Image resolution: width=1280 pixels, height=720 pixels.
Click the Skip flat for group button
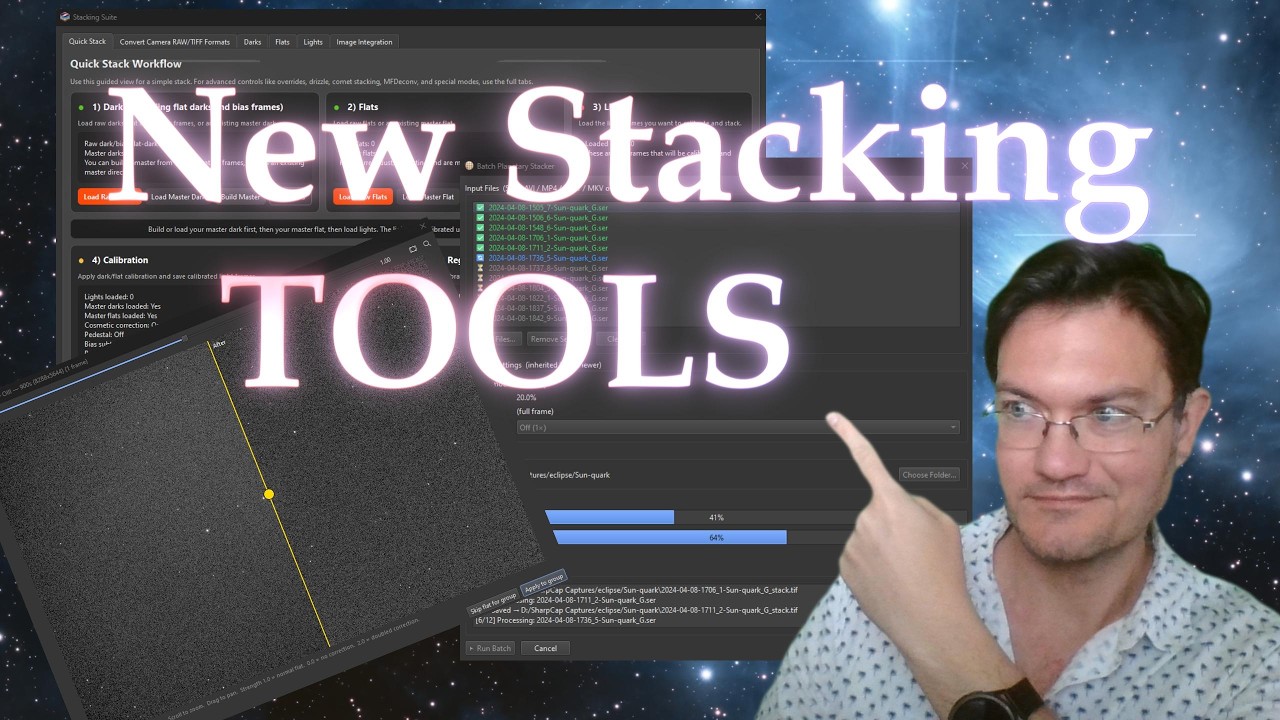494,602
